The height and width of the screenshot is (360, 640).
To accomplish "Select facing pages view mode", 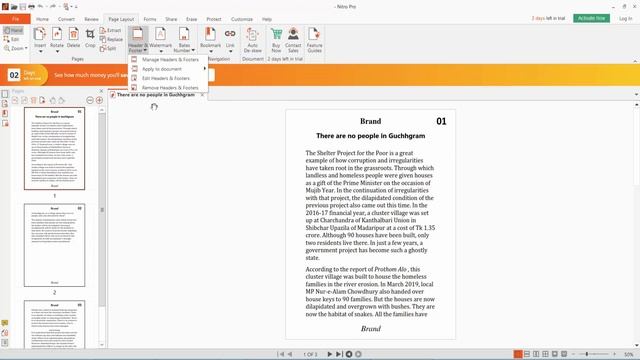I will pyautogui.click(x=536, y=354).
